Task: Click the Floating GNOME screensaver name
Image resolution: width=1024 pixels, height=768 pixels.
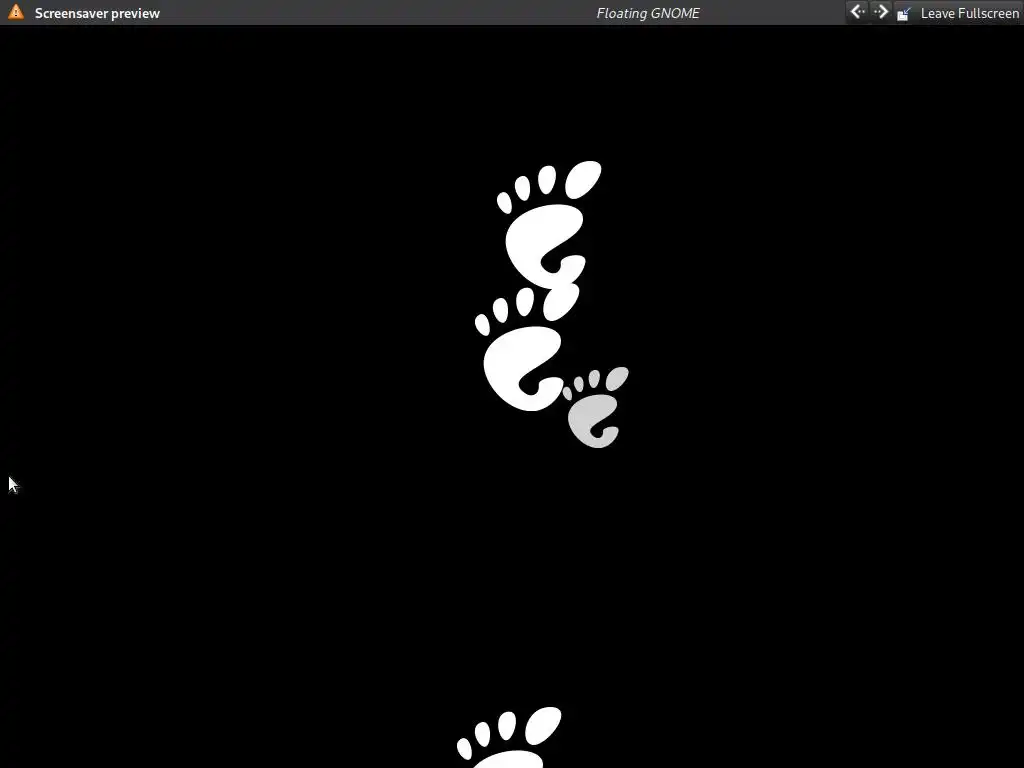Action: coord(648,13)
